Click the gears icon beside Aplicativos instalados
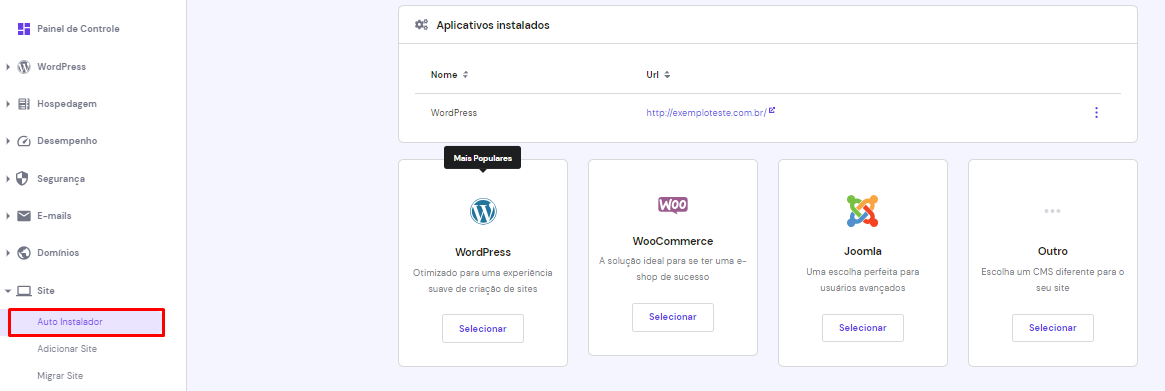The width and height of the screenshot is (1165, 391). (421, 25)
